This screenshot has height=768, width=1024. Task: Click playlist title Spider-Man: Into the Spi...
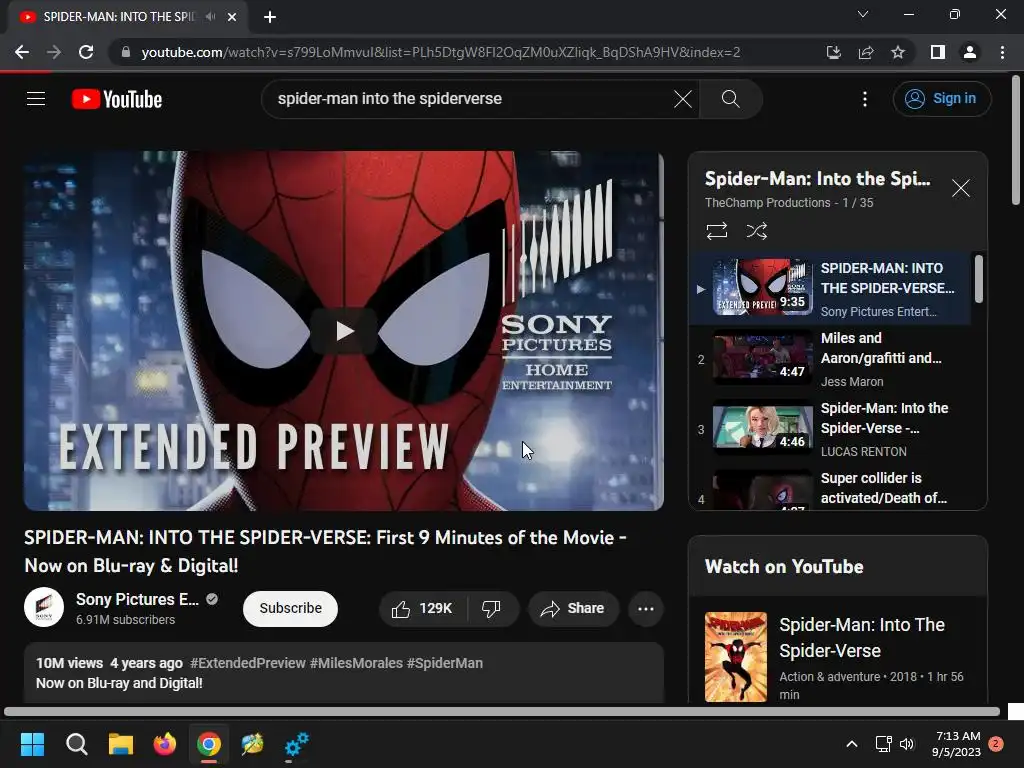coord(818,179)
